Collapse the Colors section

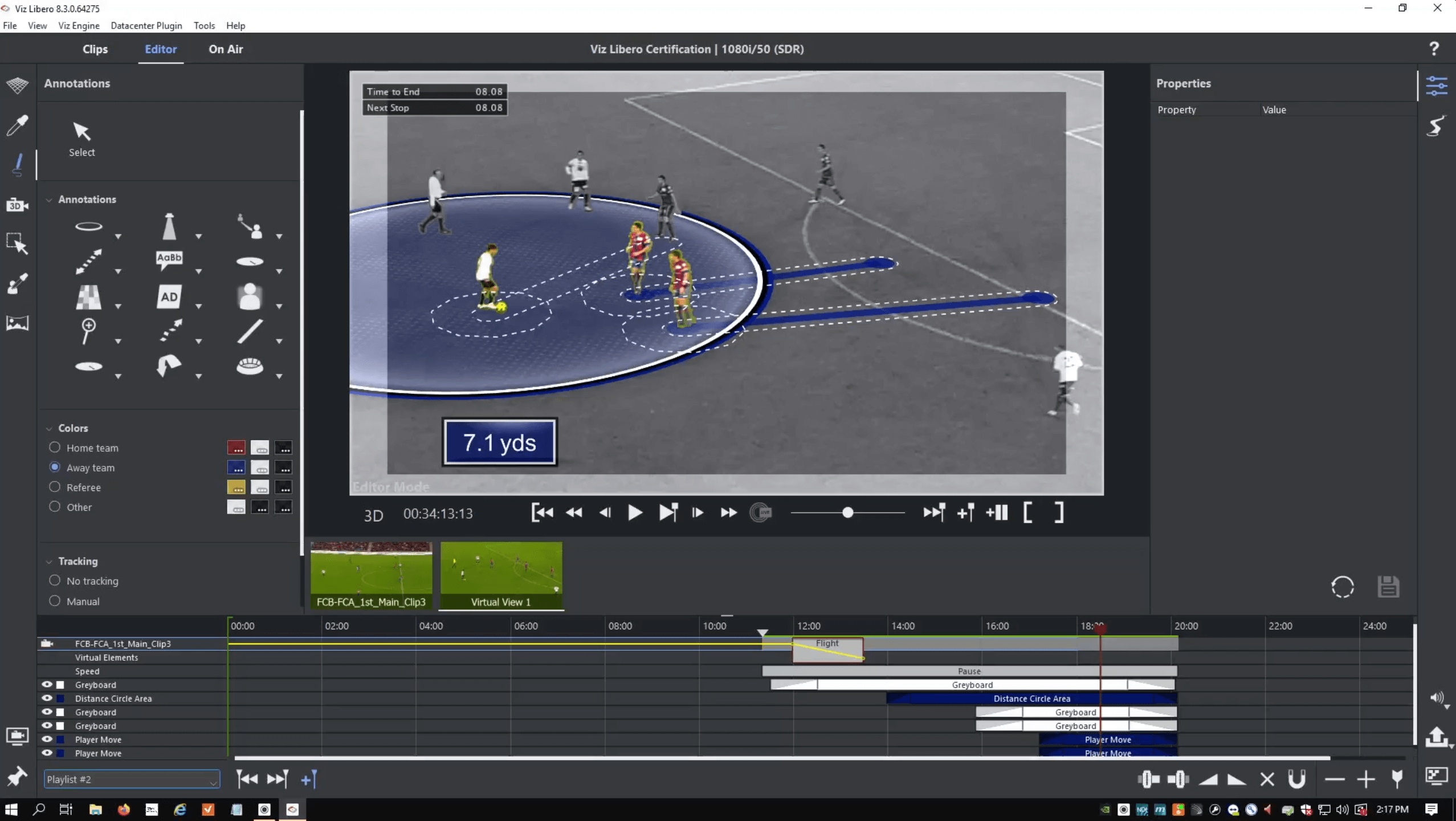click(x=49, y=428)
